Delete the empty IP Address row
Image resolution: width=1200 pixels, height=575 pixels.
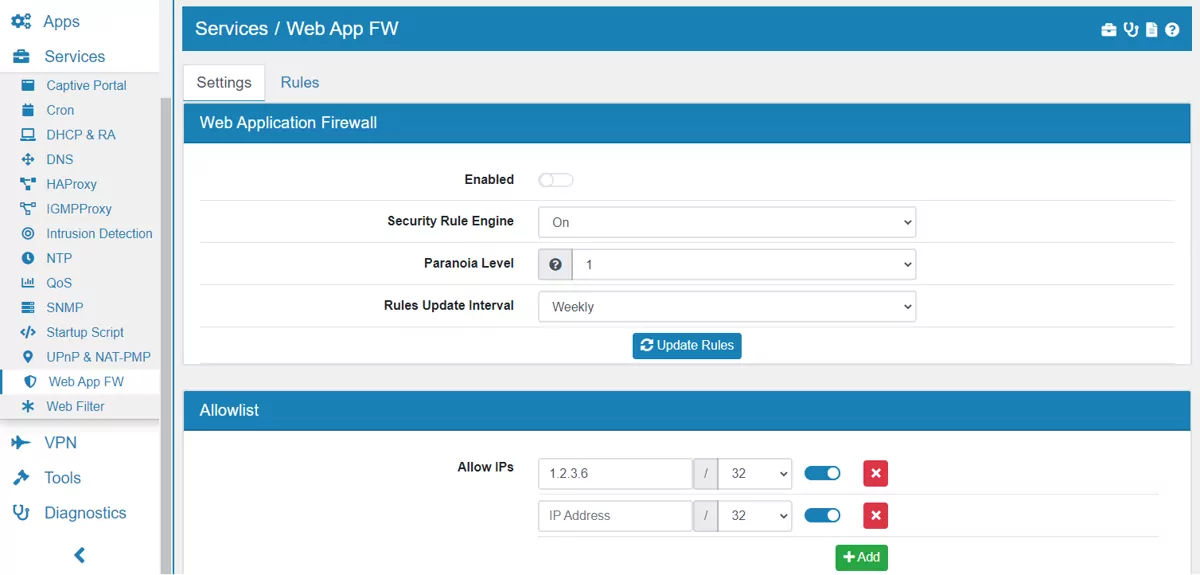click(x=876, y=516)
